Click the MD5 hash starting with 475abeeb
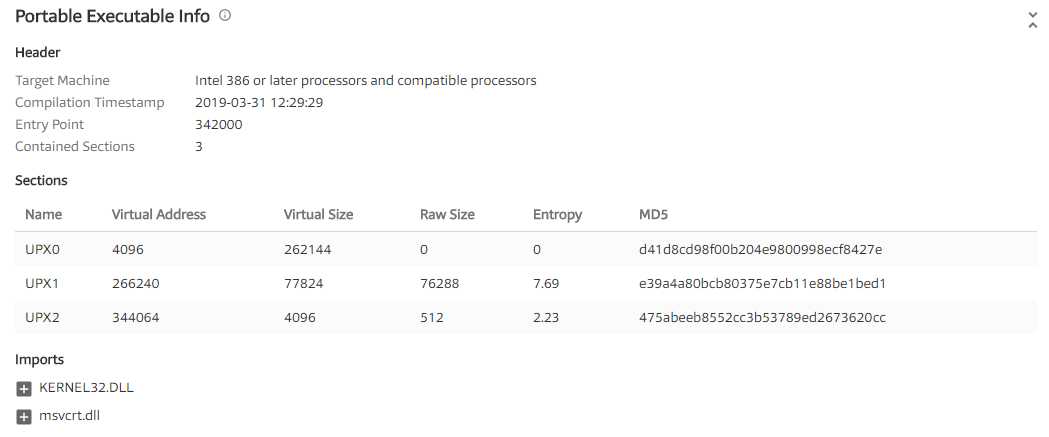Image resolution: width=1049 pixels, height=437 pixels. pyautogui.click(x=762, y=318)
